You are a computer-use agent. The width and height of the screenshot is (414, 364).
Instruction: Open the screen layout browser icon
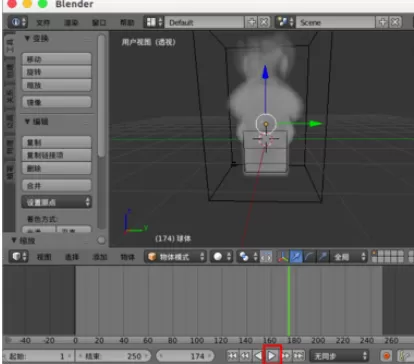(154, 22)
